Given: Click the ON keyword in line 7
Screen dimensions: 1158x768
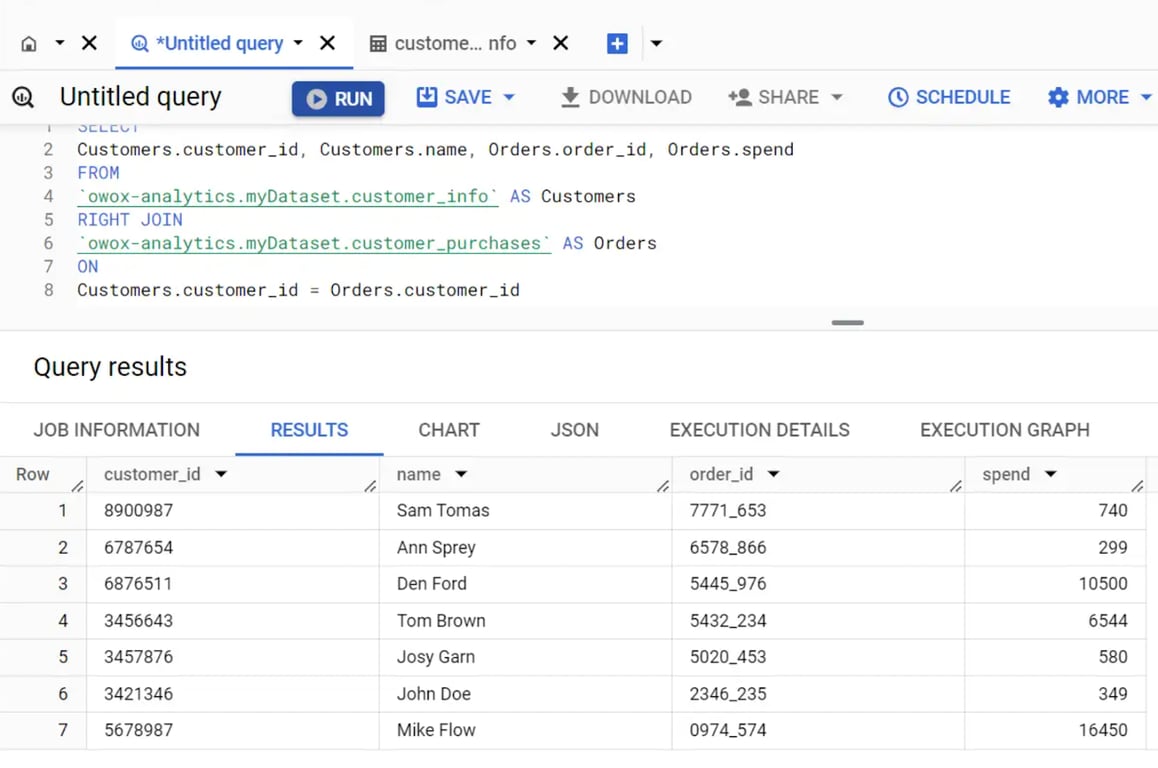Looking at the screenshot, I should (88, 267).
